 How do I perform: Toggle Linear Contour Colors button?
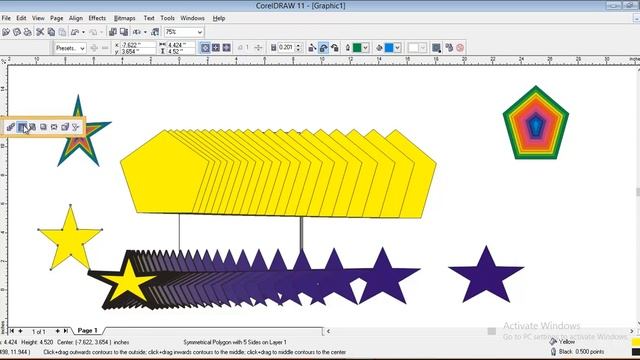(x=312, y=48)
